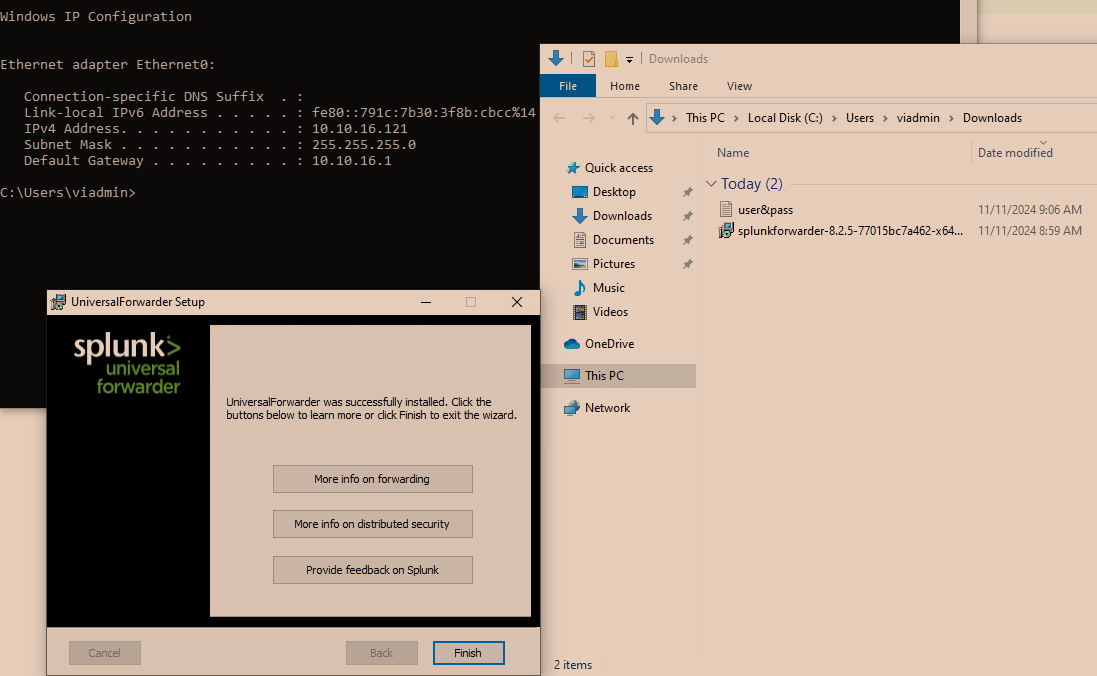1097x676 pixels.
Task: Collapse the Today (2) group
Action: pos(712,183)
